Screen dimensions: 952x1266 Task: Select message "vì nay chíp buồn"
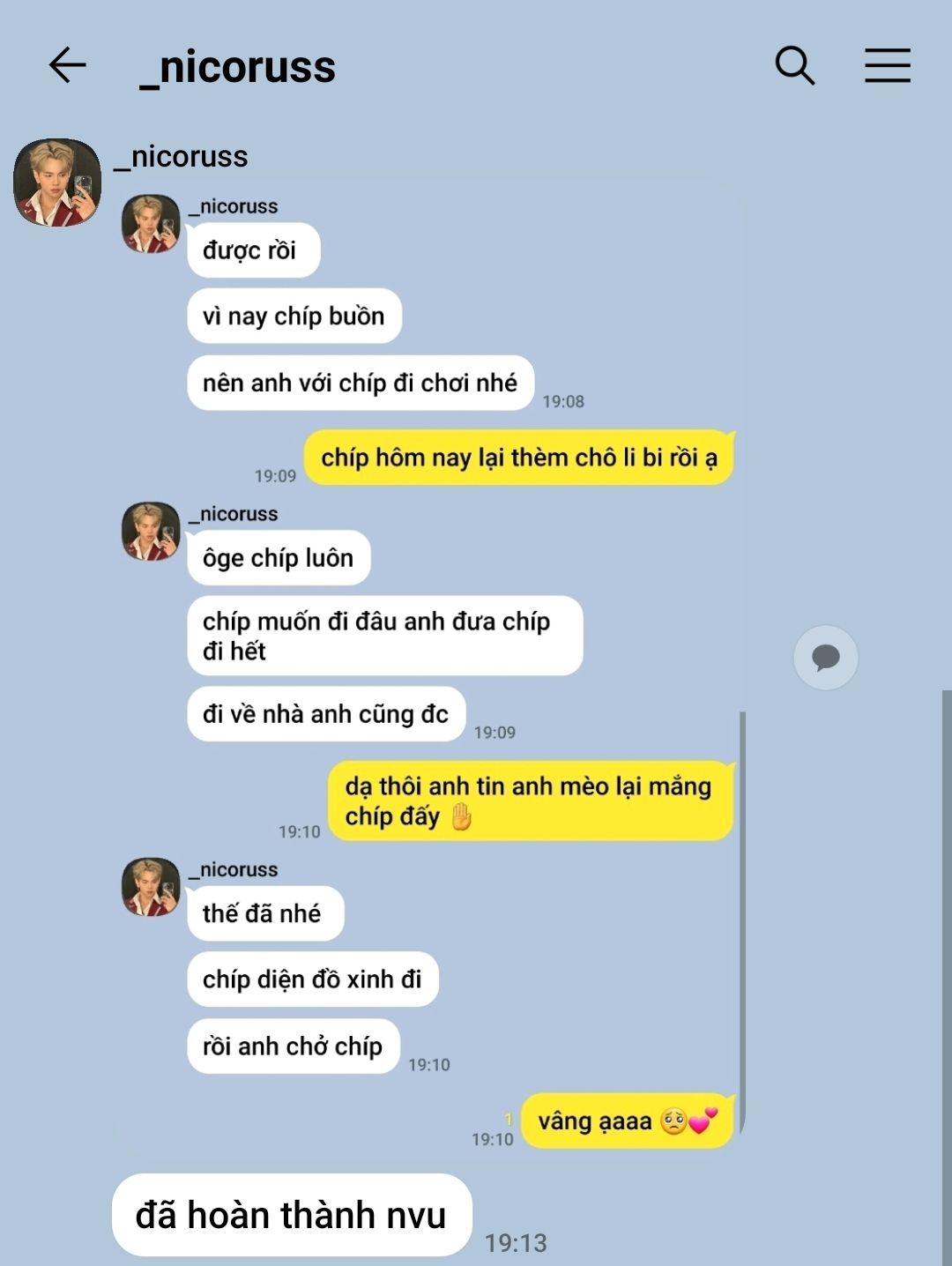[294, 316]
